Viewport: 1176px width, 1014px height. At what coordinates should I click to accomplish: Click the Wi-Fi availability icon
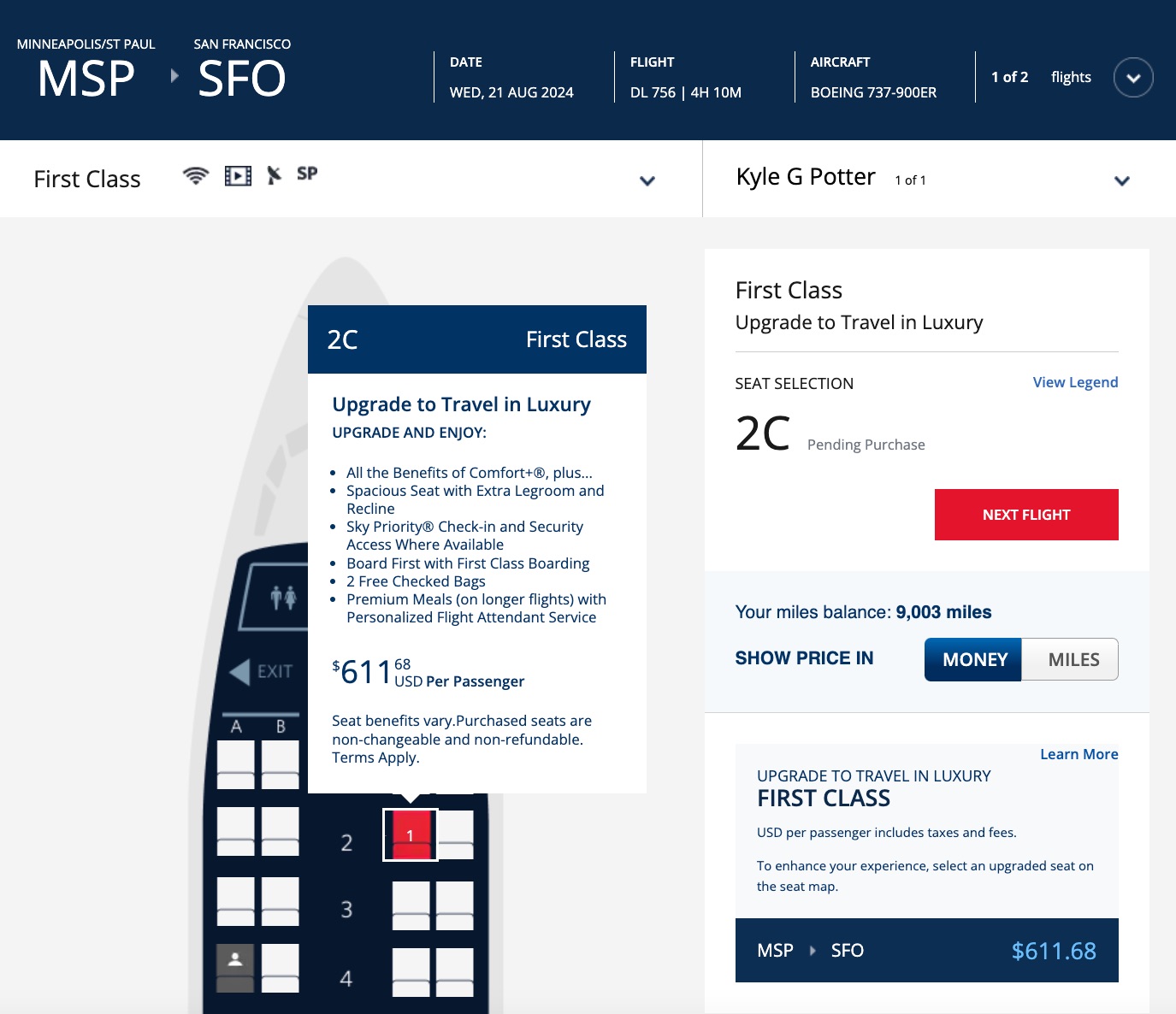(x=196, y=174)
